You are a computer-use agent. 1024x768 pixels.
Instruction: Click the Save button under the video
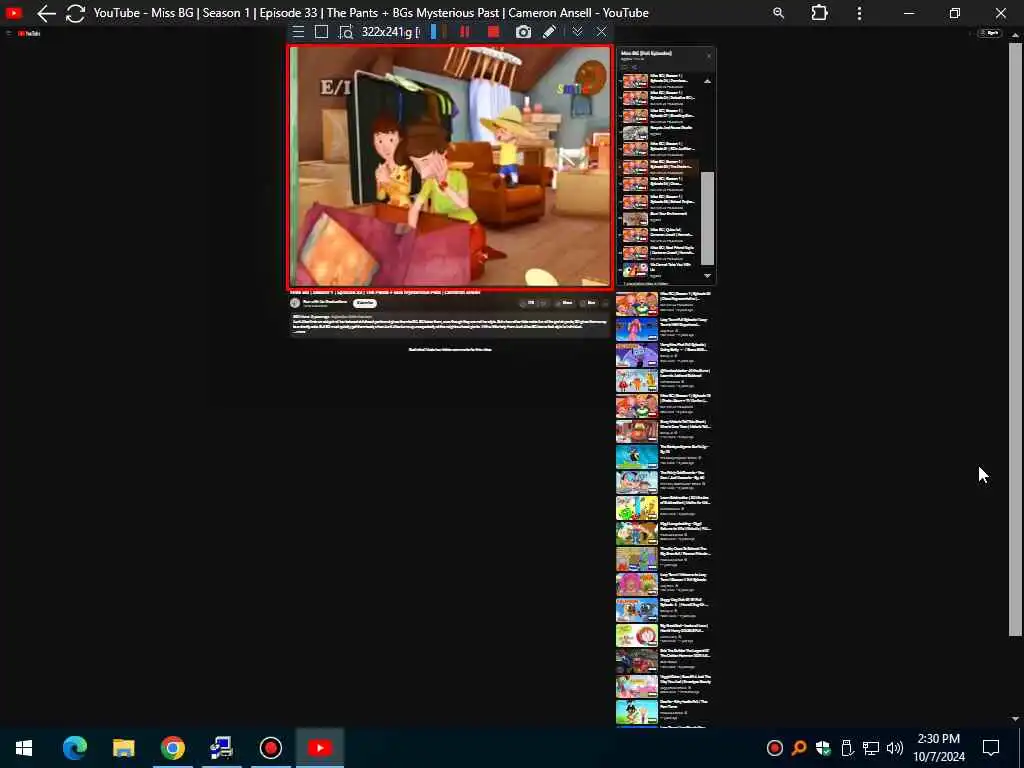coord(588,303)
